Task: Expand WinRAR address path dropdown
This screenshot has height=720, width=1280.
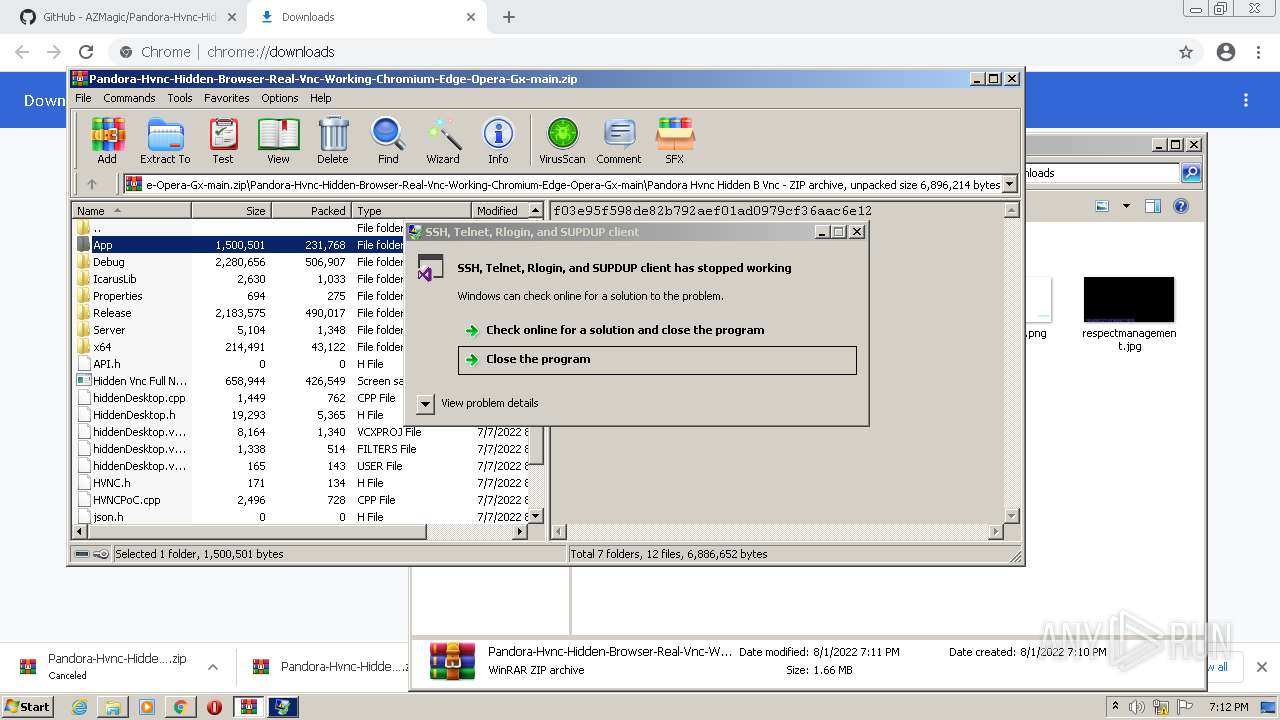Action: pyautogui.click(x=1010, y=184)
